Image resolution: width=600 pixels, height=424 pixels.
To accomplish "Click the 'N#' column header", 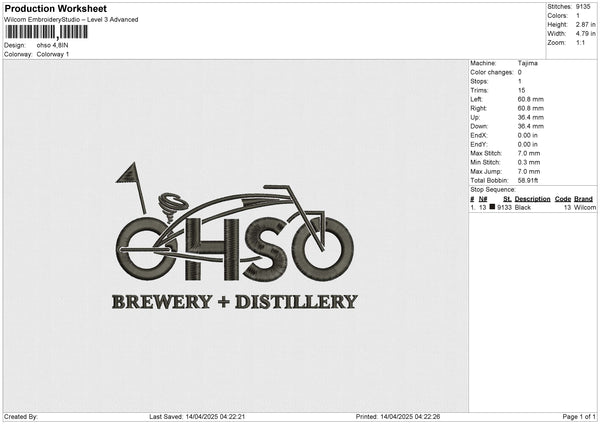I will pyautogui.click(x=483, y=199).
